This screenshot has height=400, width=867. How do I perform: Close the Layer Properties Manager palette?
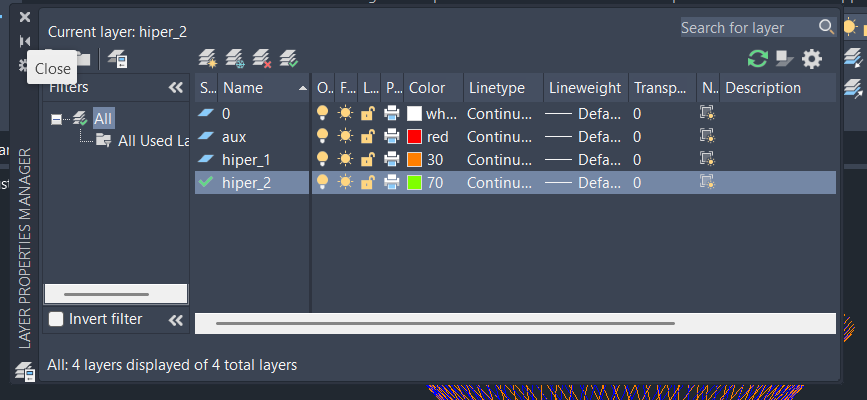coord(25,17)
